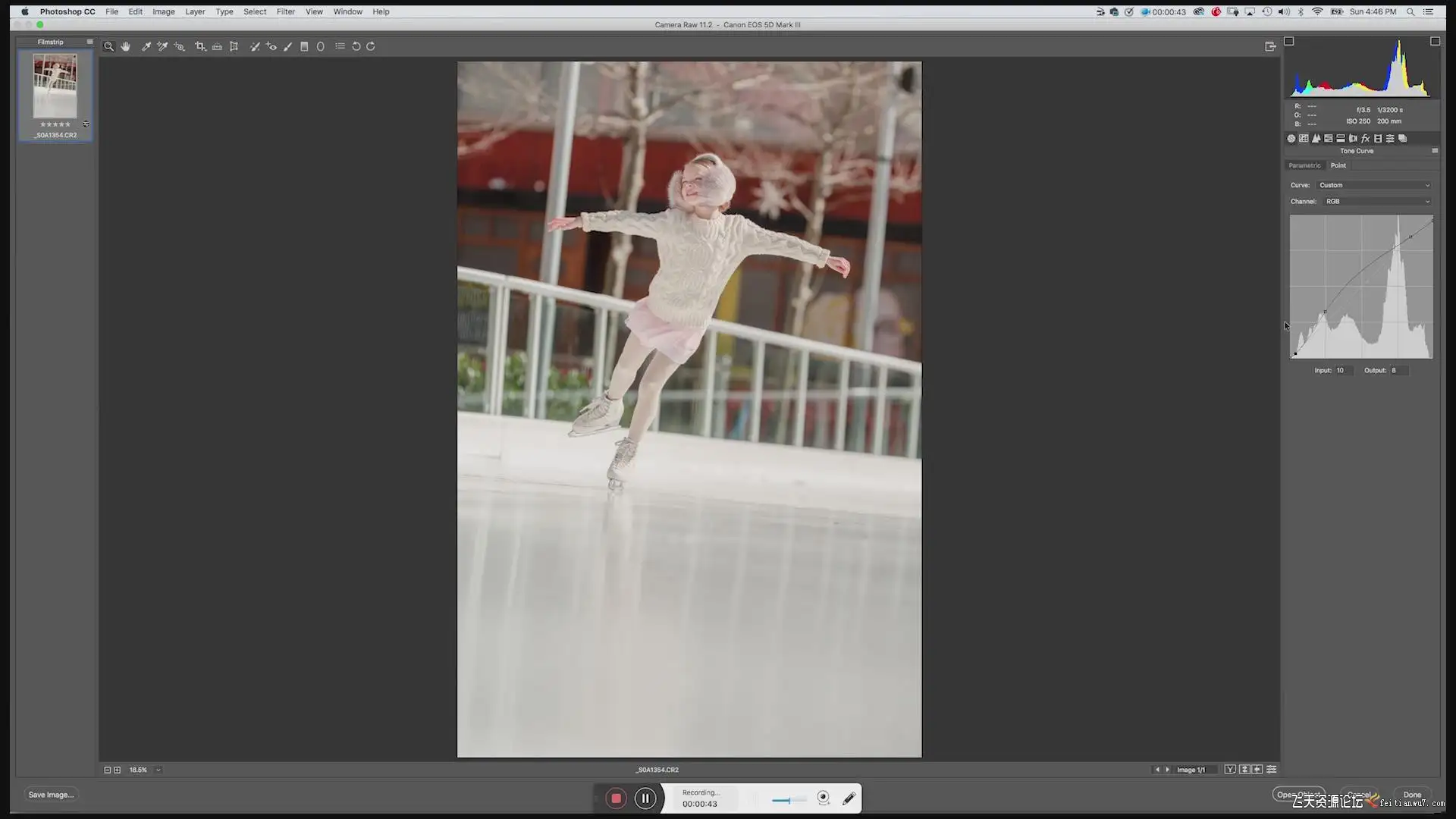Select the _S0A1354.CR2 filmstrip thumbnail
1456x819 pixels.
click(55, 86)
